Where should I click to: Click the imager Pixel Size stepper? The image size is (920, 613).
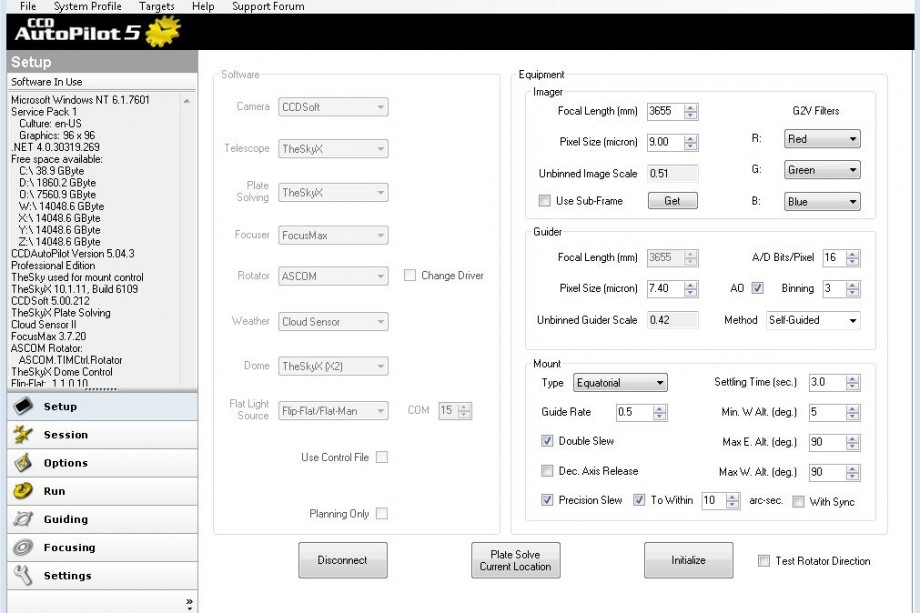pyautogui.click(x=691, y=142)
